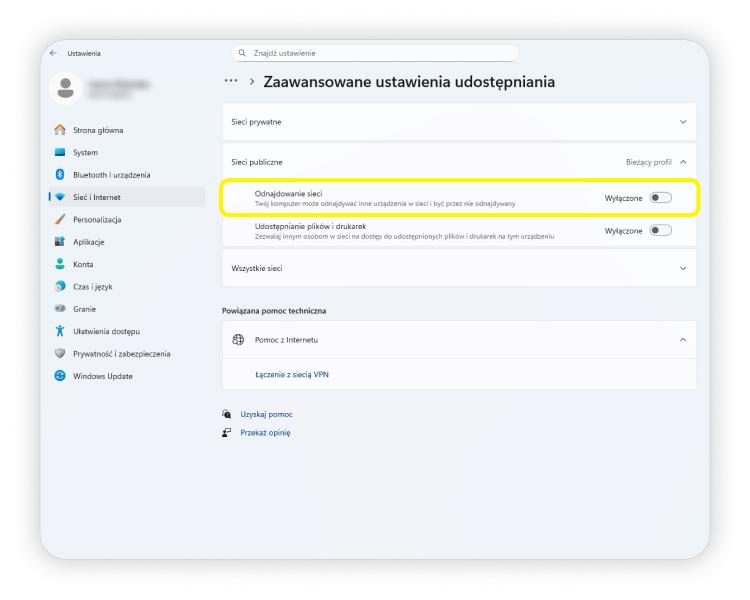Click the Prywatność i zabezpieczenia shield icon
The width and height of the screenshot is (750, 600).
[x=60, y=353]
